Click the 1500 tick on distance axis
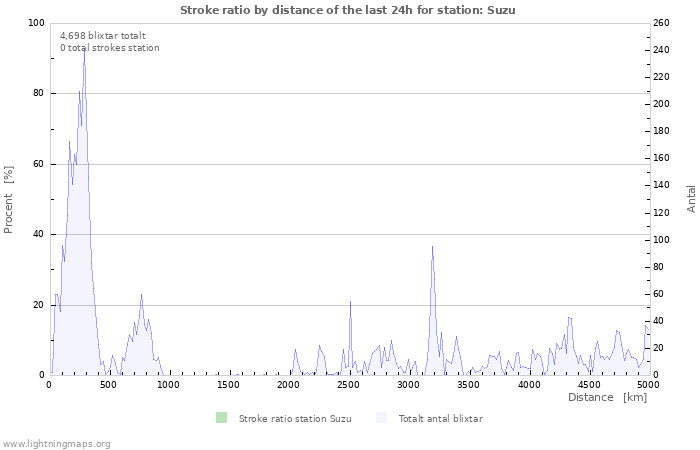Image resolution: width=700 pixels, height=450 pixels. coord(229,384)
